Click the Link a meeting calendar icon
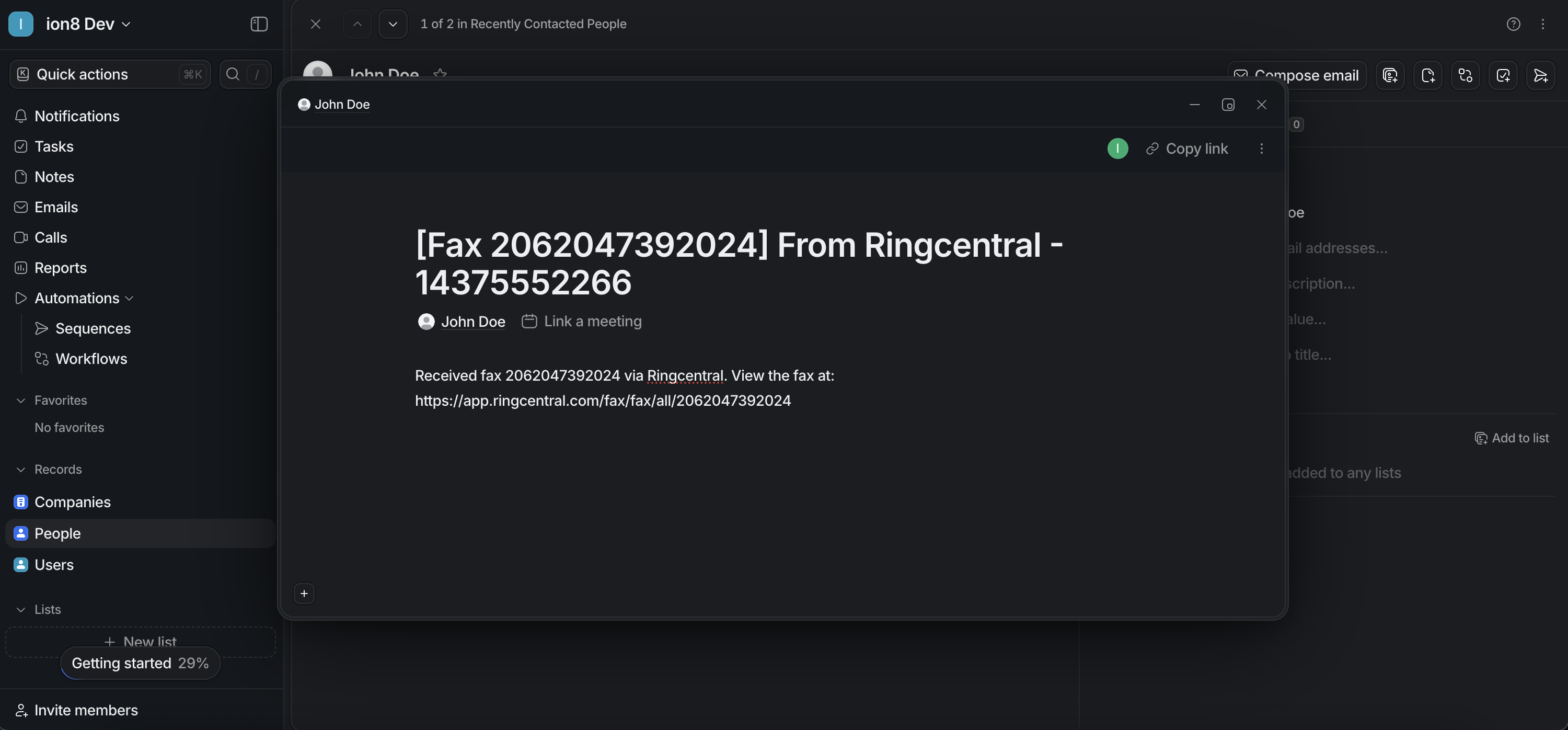The image size is (1568, 730). click(x=529, y=322)
